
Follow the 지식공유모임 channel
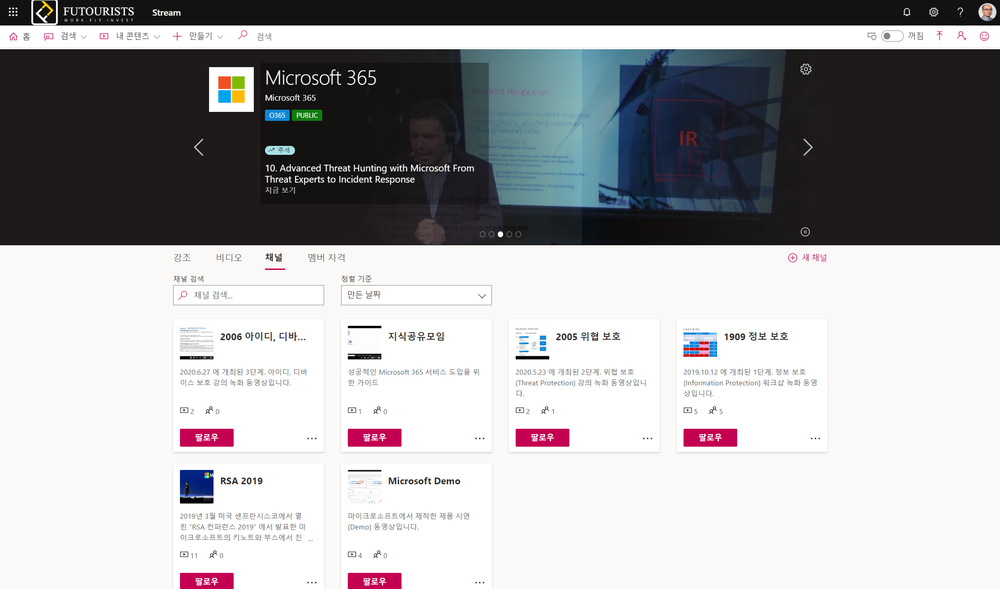(374, 437)
